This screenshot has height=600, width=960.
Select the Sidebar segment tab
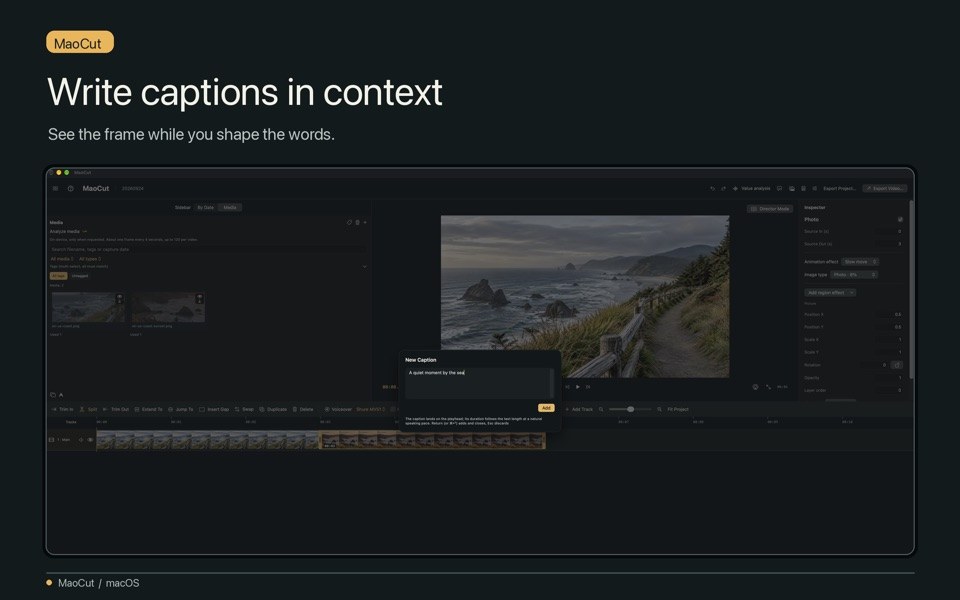[x=182, y=208]
